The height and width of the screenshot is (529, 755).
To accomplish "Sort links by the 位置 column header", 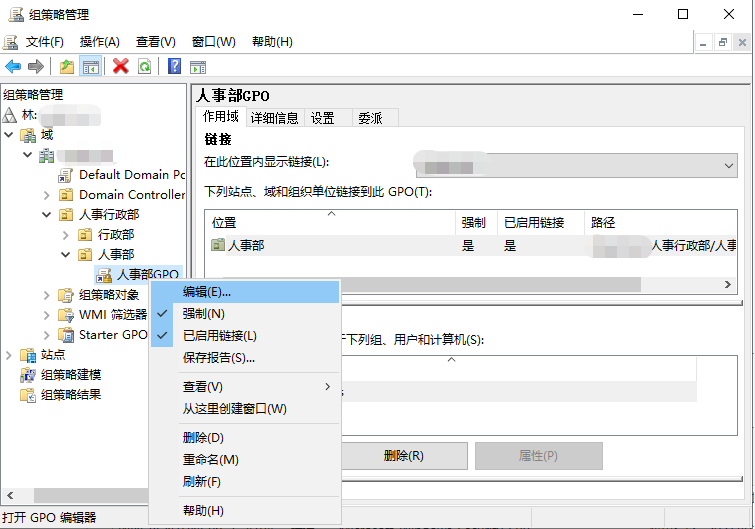I will coord(330,222).
